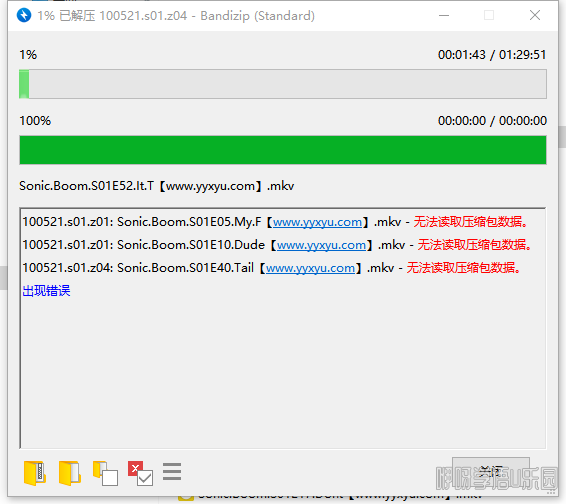Viewport: 566px width, 504px height.
Task: Minimize the Bandizip window
Action: coord(444,16)
